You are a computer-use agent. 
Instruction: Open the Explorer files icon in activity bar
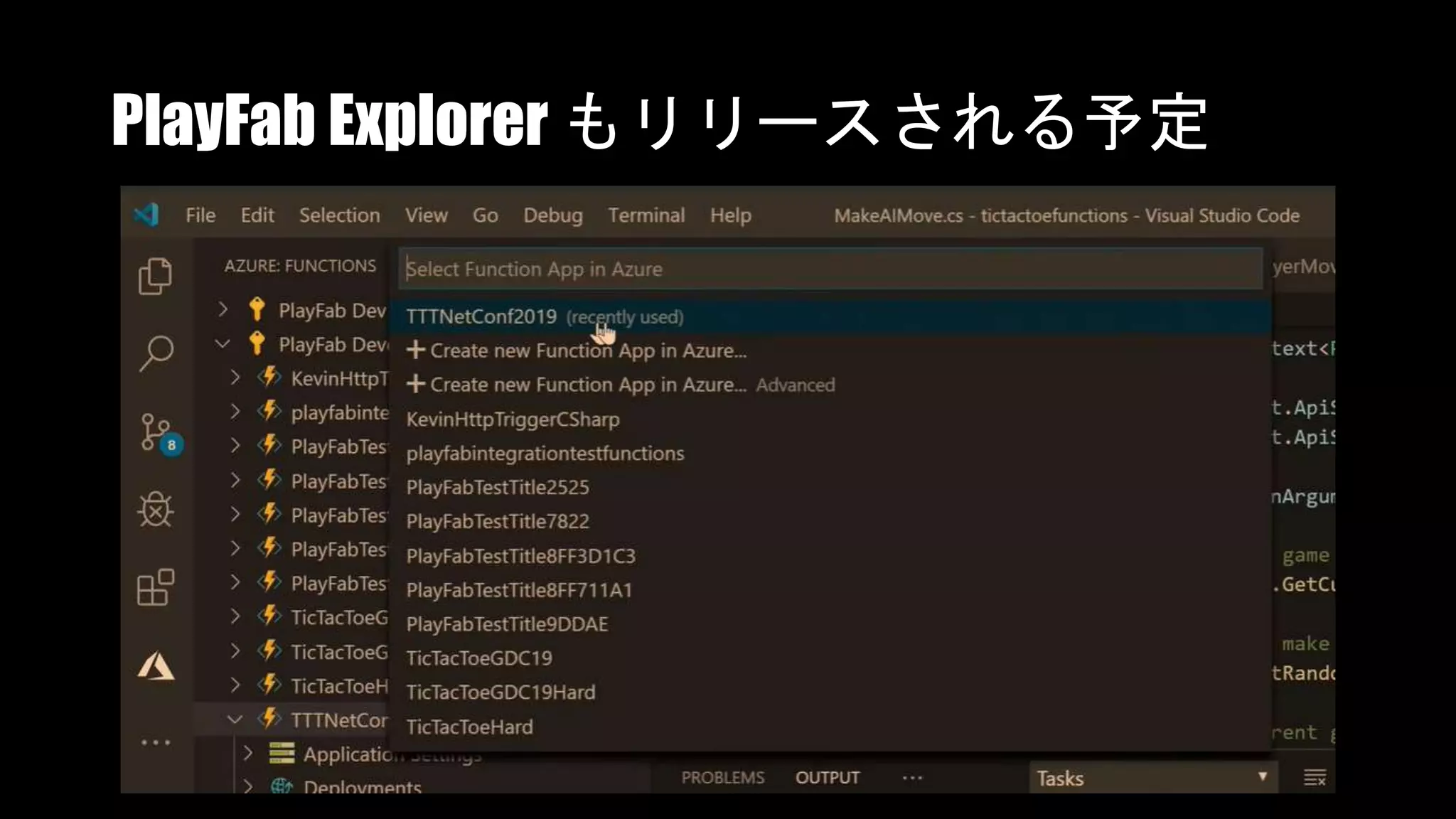pos(155,276)
